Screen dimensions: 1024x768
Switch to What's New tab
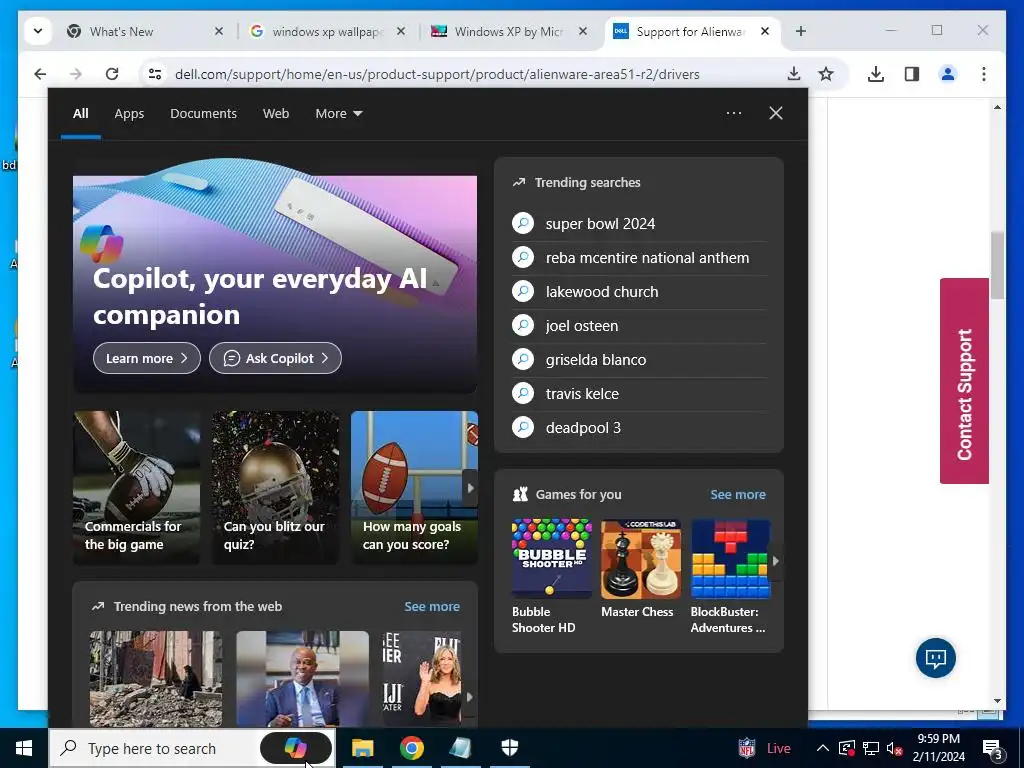tap(145, 31)
